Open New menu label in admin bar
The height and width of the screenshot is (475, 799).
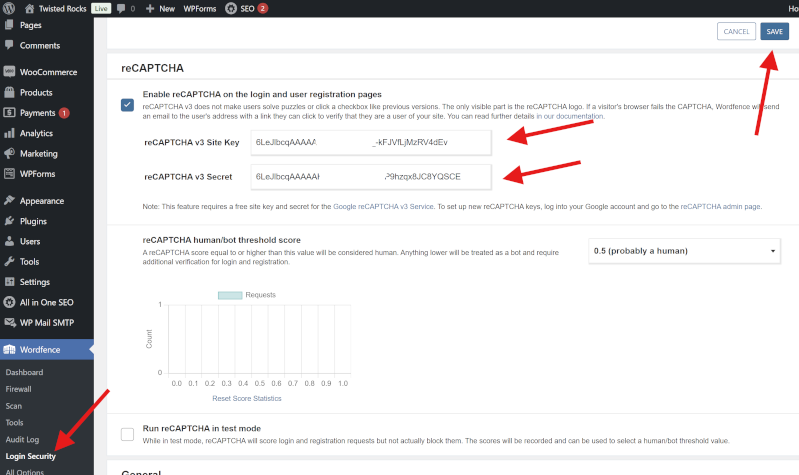point(167,9)
